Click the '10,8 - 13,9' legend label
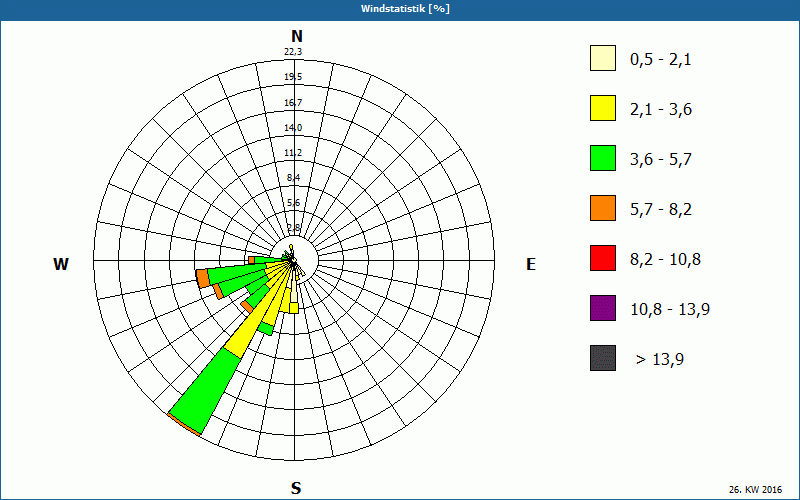Viewport: 800px width, 500px height. pyautogui.click(x=670, y=310)
